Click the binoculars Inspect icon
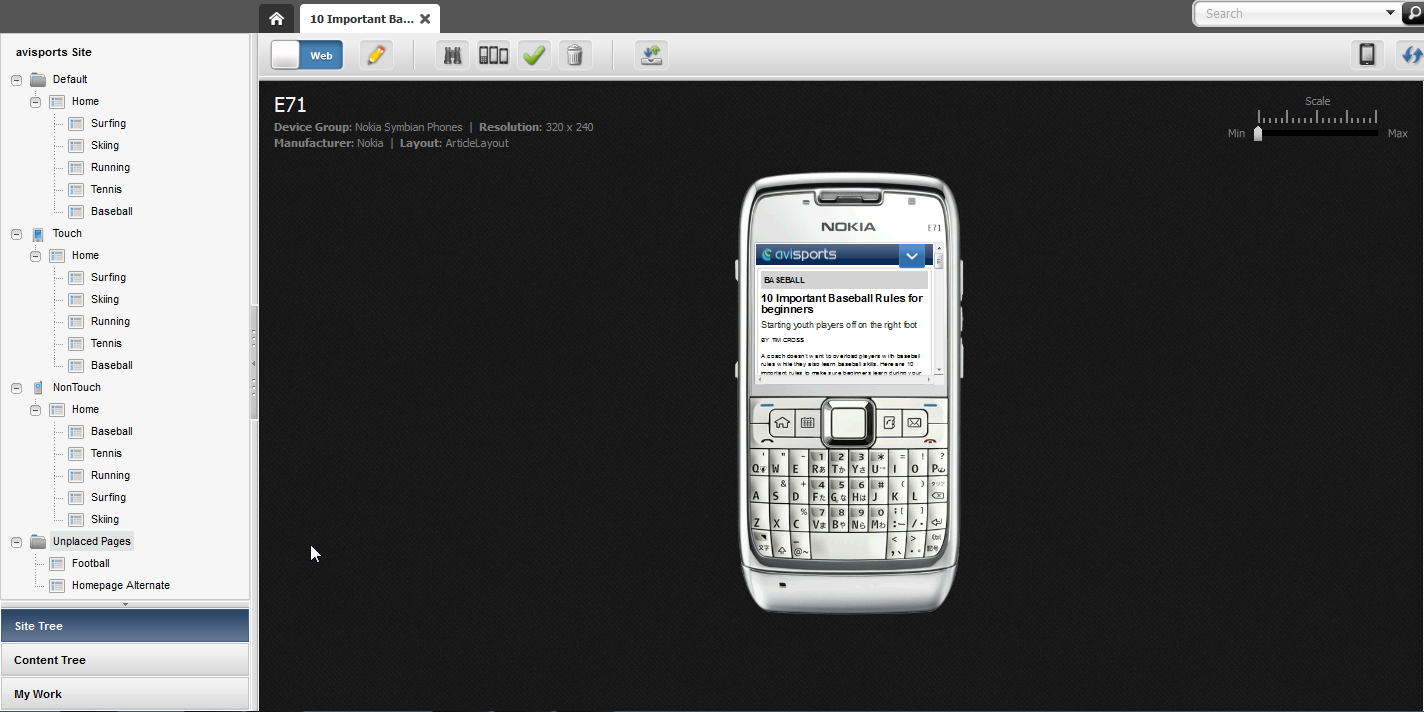Viewport: 1424px width, 712px height. tap(453, 55)
